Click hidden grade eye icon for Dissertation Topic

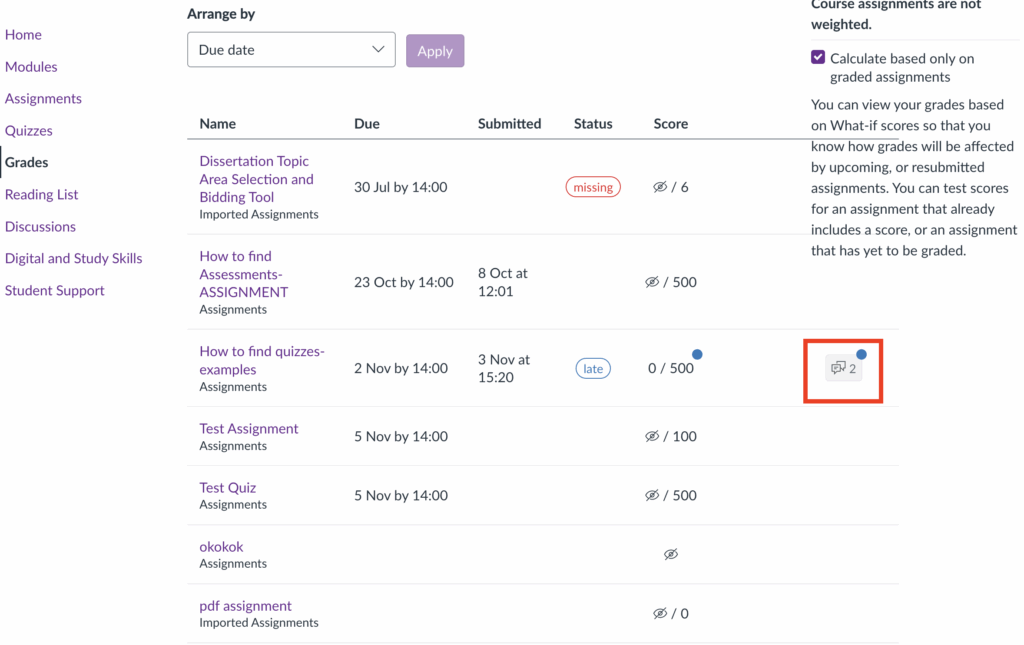click(x=660, y=187)
